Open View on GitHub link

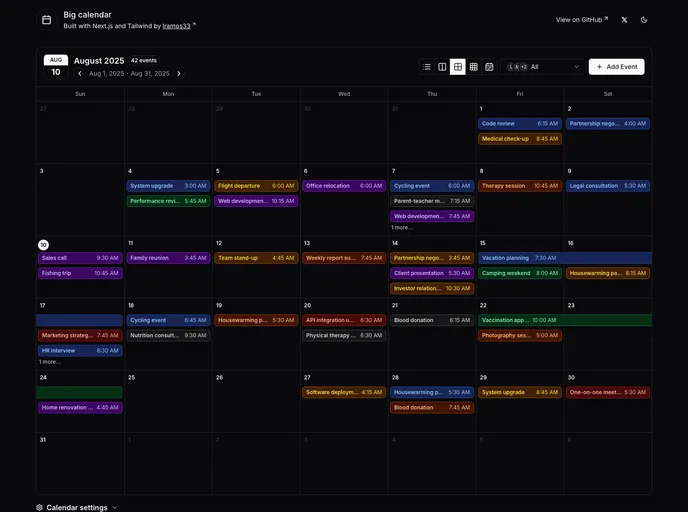click(582, 20)
